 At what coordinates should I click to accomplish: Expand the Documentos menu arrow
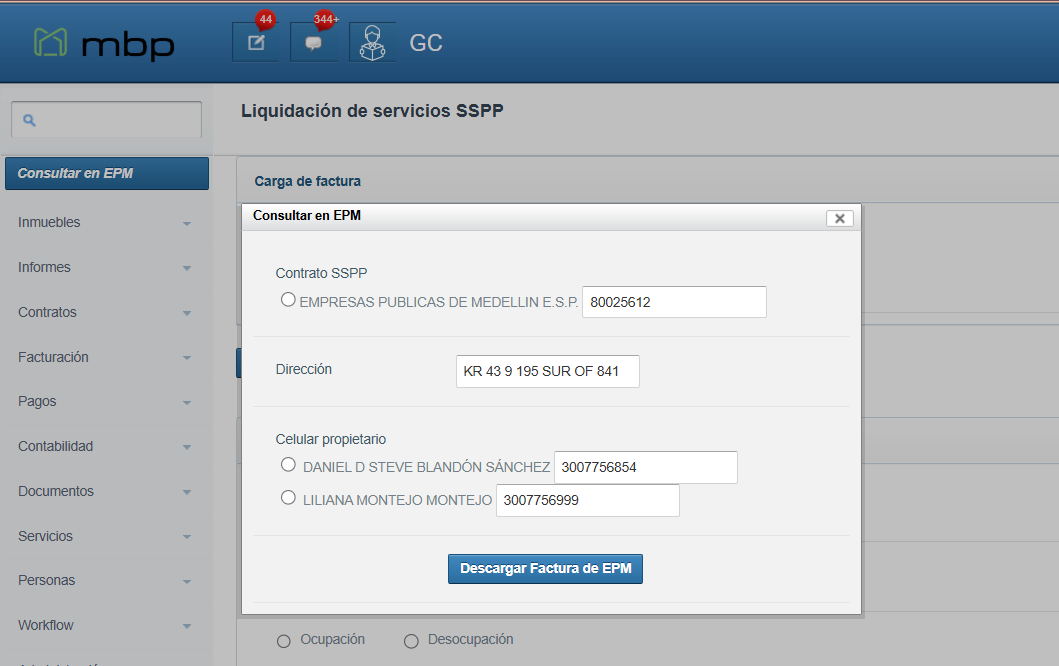click(187, 492)
